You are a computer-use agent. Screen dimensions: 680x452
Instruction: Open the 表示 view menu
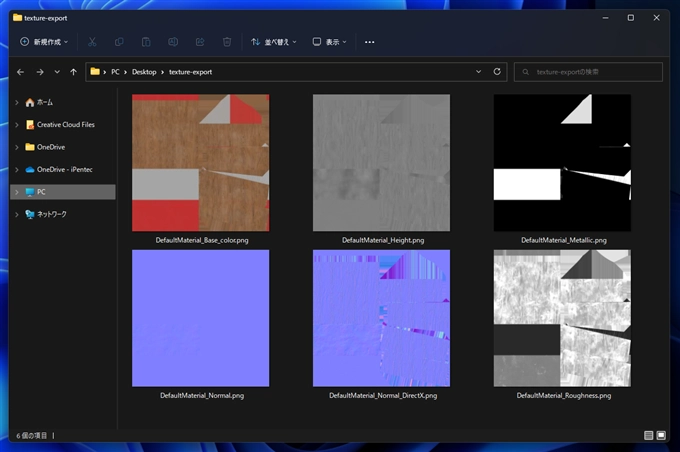tap(329, 42)
